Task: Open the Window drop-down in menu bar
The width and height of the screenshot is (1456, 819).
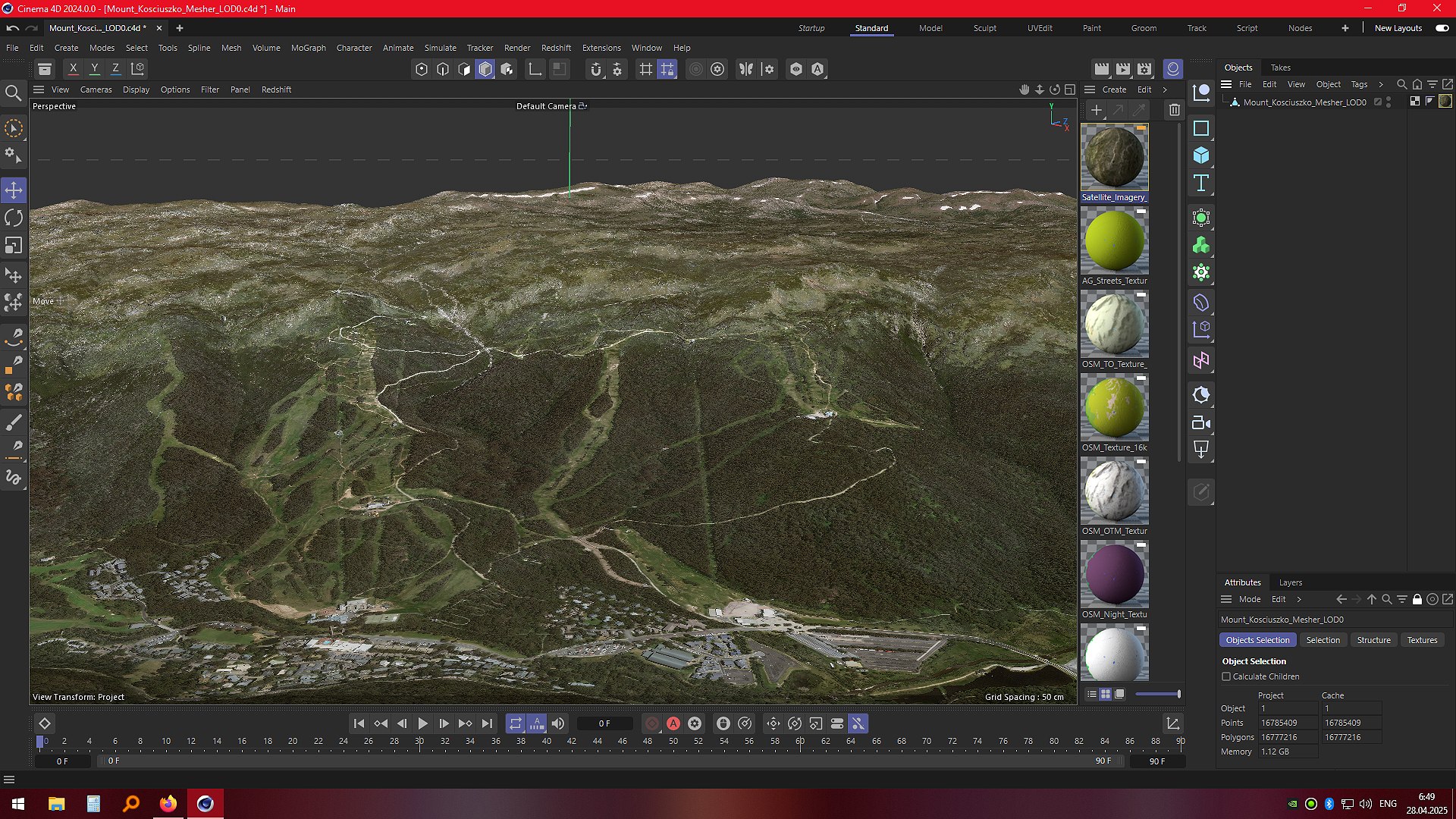Action: (646, 48)
